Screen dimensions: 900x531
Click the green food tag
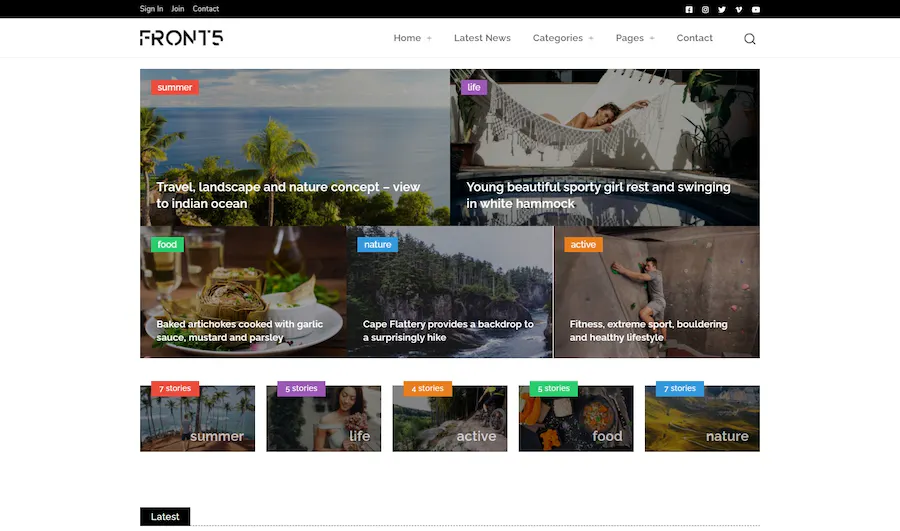[167, 245]
